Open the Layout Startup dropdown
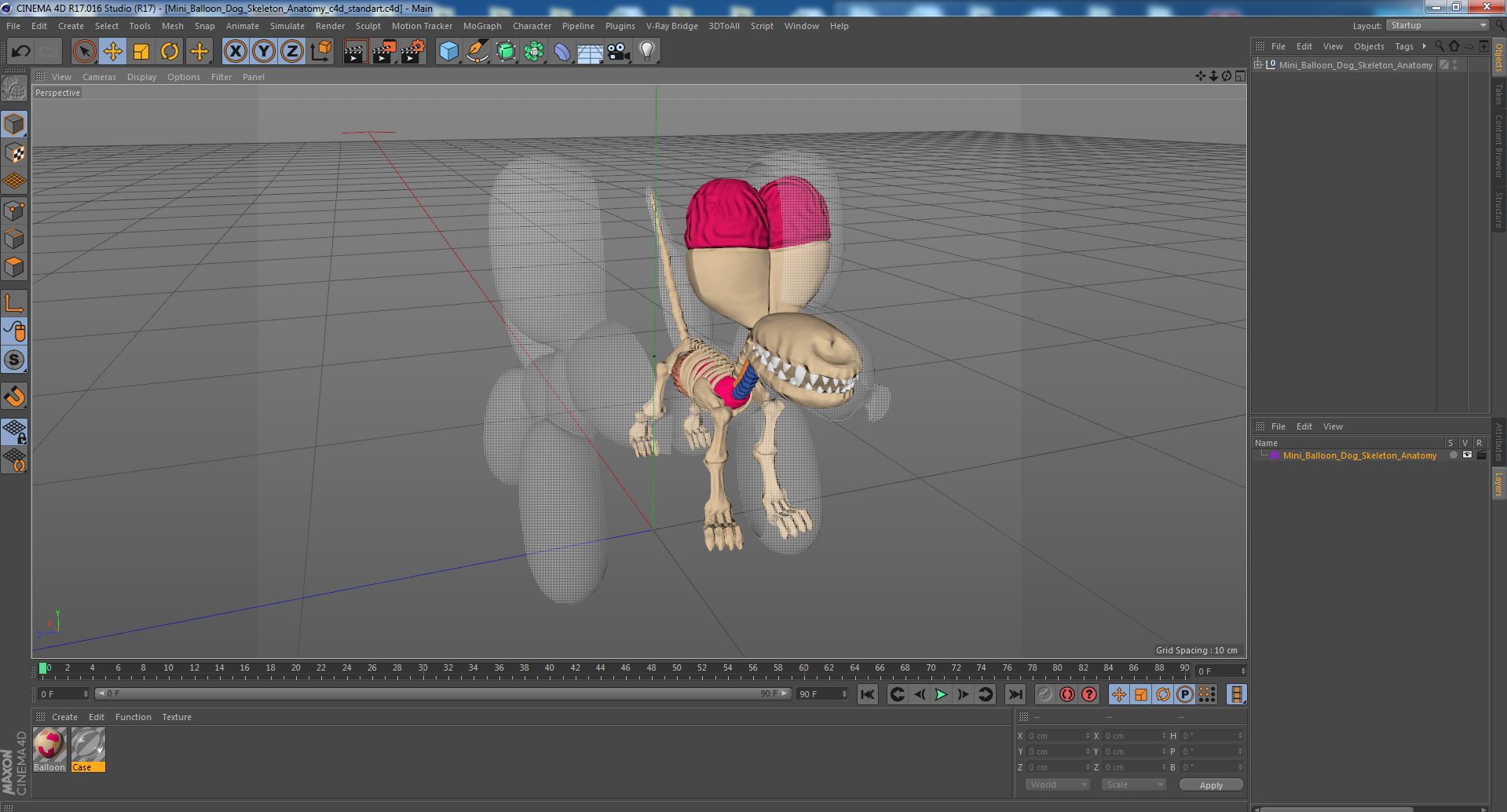This screenshot has height=812, width=1507. point(1437,26)
